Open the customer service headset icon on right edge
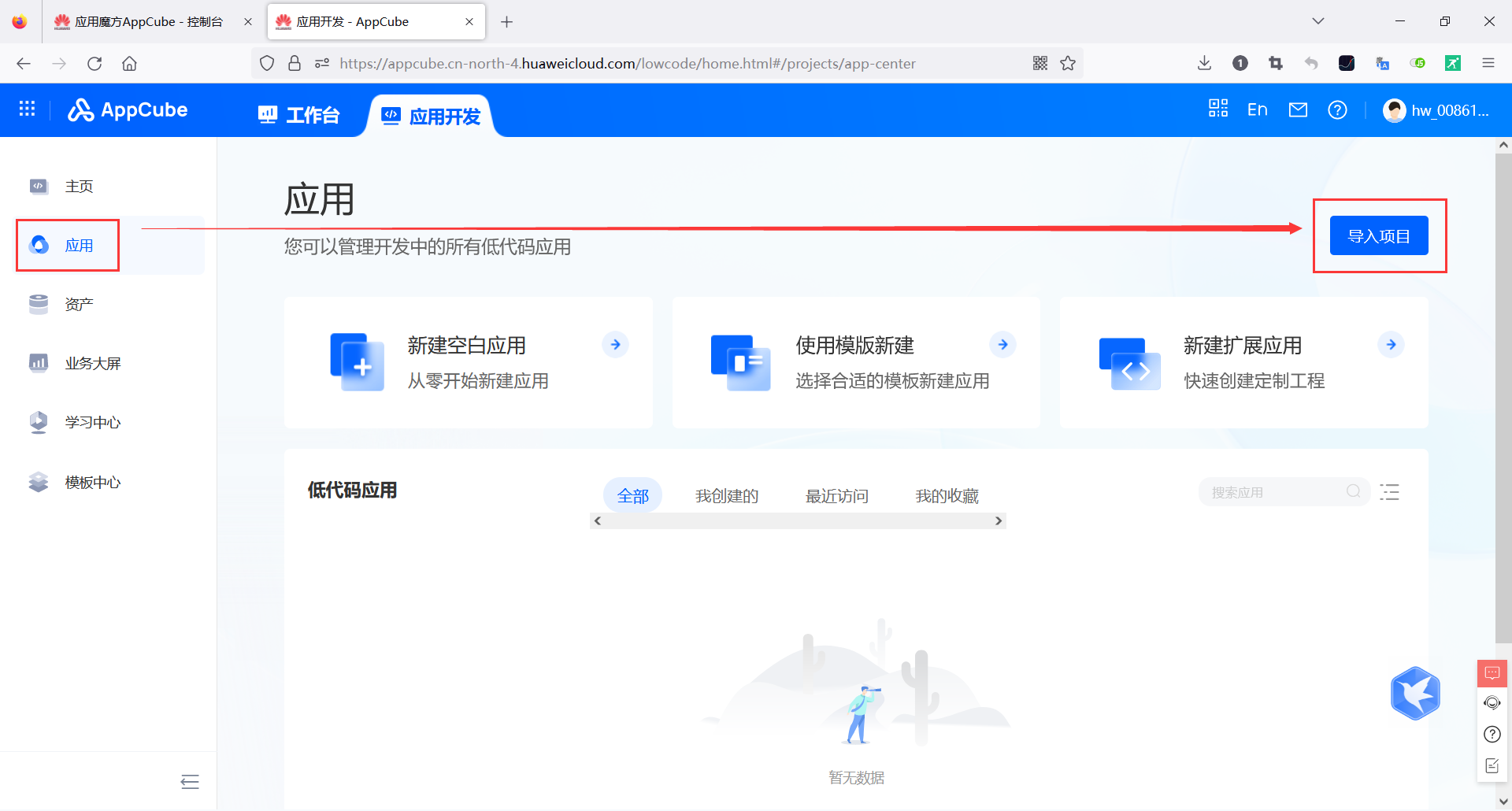 (1492, 703)
